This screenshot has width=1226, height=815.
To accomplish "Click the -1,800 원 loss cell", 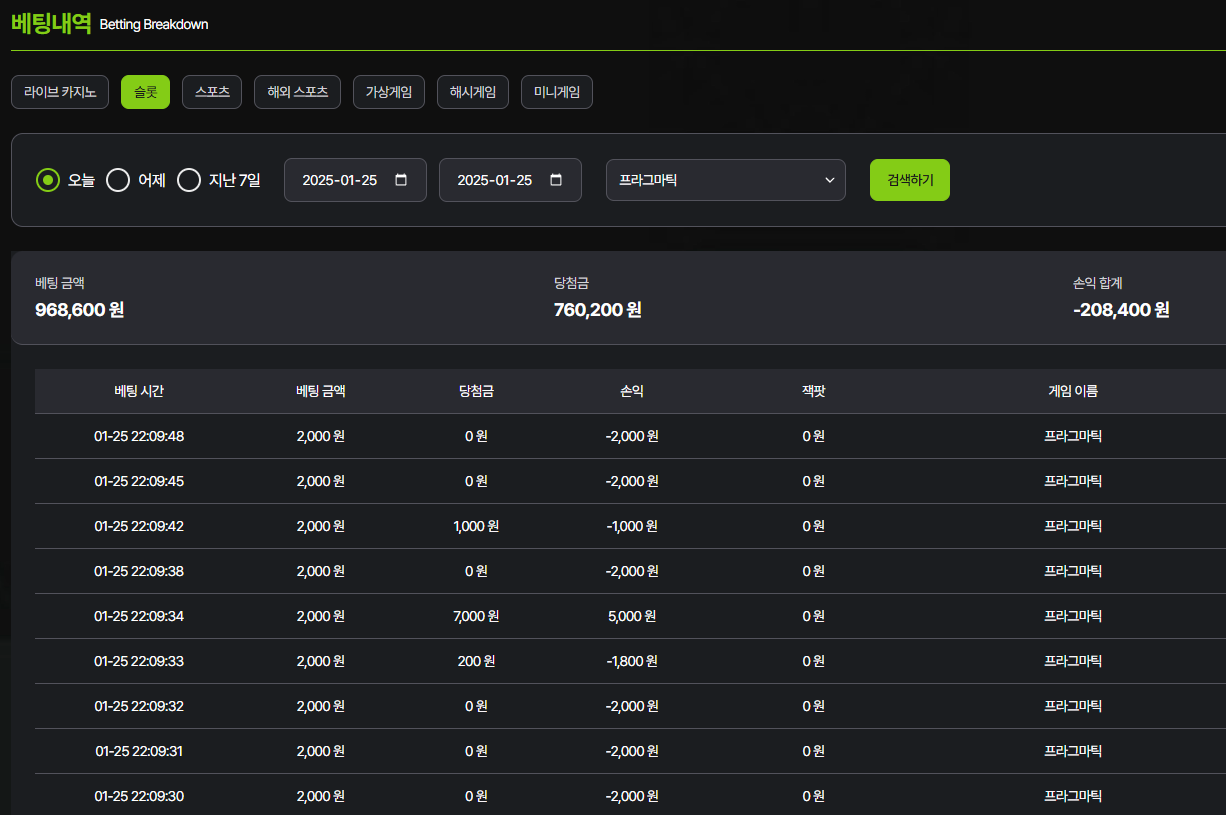I will point(632,661).
